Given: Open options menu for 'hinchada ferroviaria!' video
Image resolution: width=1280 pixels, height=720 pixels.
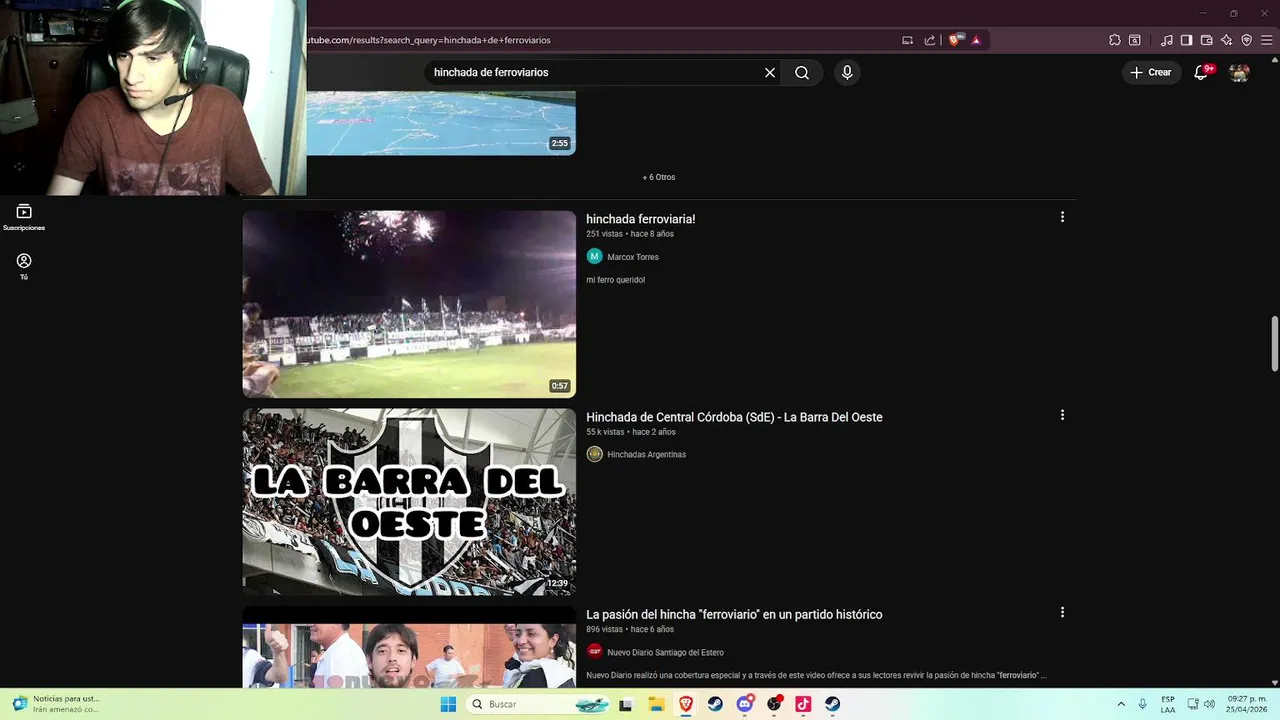Looking at the screenshot, I should click(1062, 217).
